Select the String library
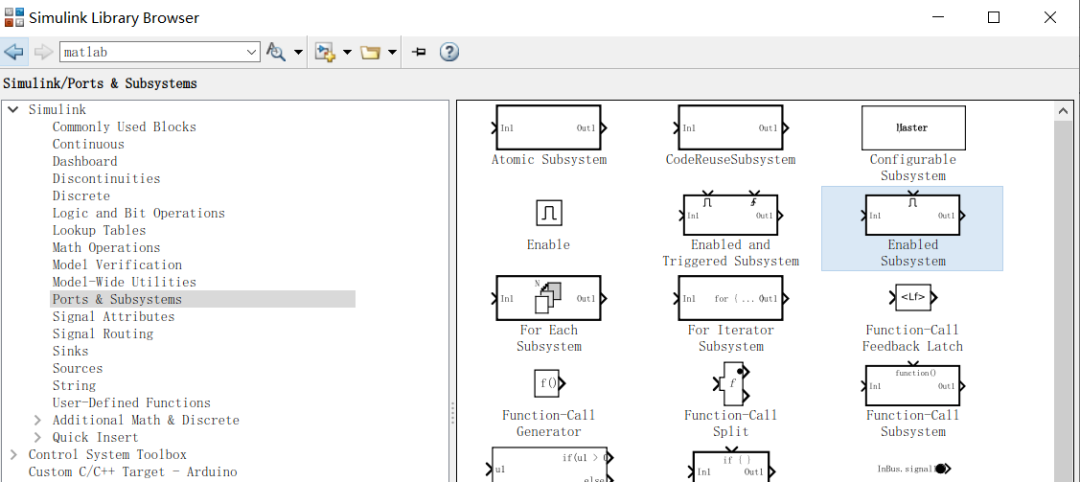 tap(74, 385)
